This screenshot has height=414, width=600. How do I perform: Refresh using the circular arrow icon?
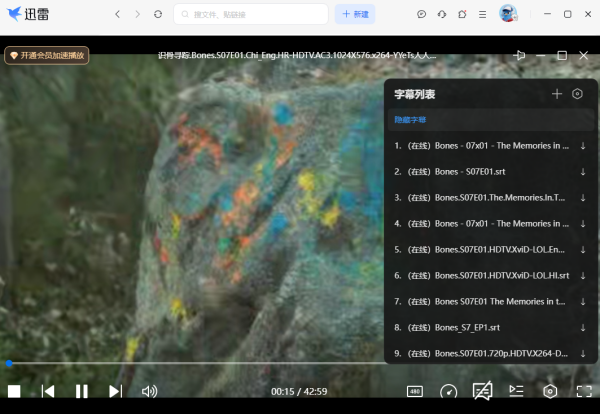[x=158, y=14]
